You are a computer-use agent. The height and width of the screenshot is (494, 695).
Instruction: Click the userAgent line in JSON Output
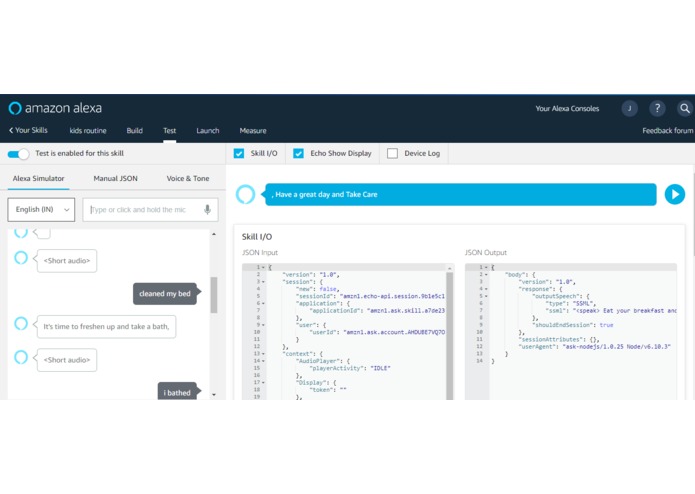click(x=595, y=346)
